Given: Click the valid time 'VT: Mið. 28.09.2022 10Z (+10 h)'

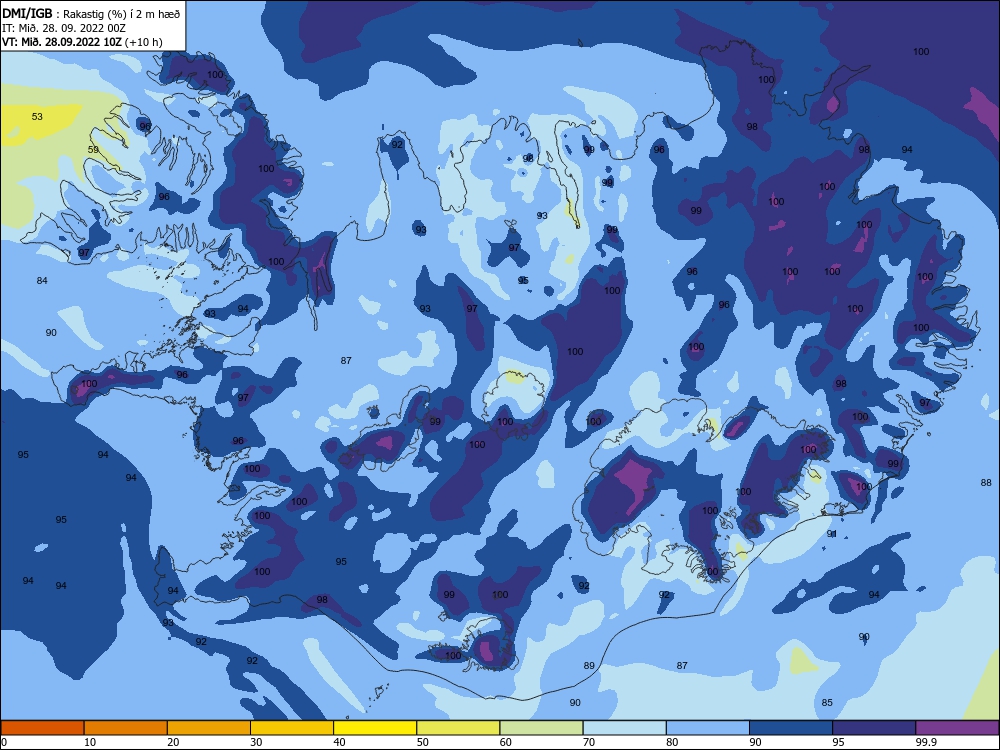Looking at the screenshot, I should pyautogui.click(x=82, y=42).
